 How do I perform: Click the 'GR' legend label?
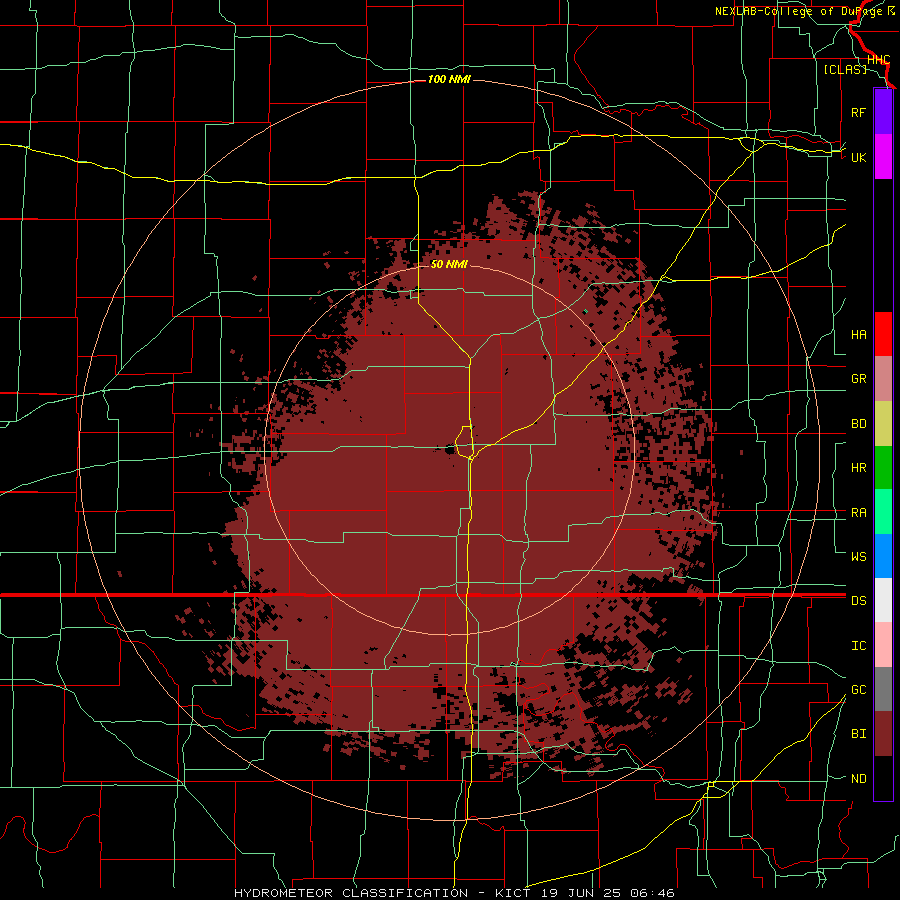click(858, 379)
